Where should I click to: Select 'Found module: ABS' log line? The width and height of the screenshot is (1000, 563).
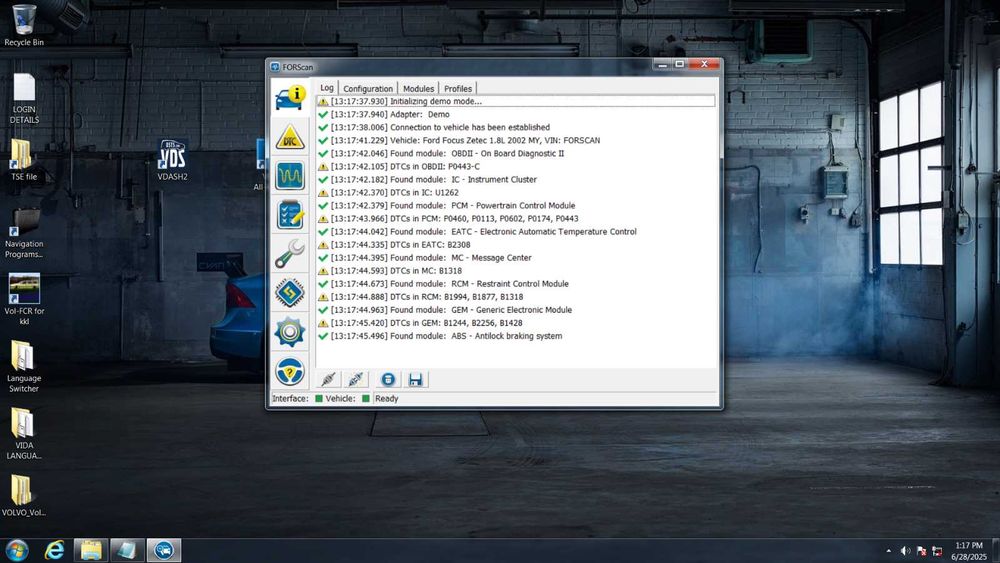515,337
